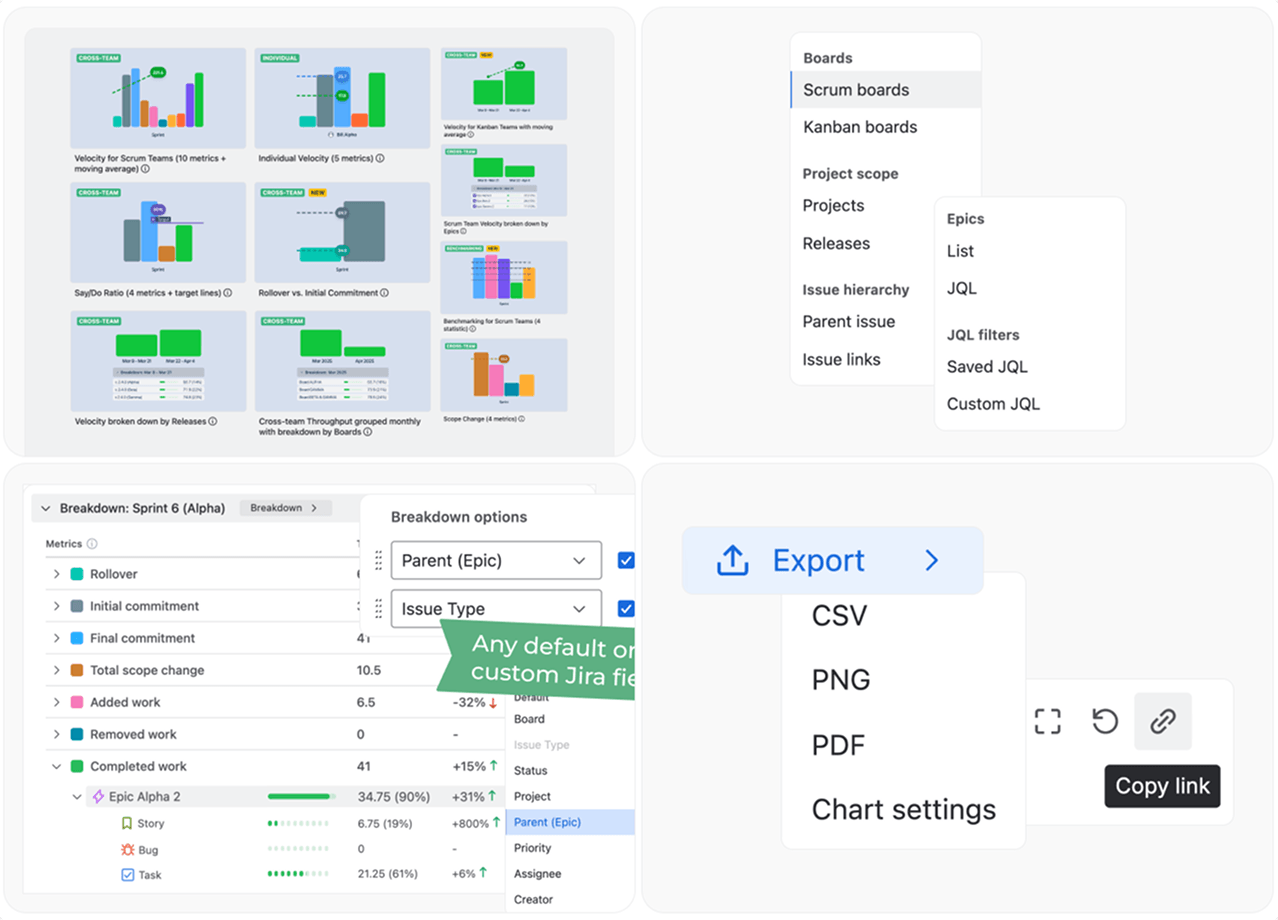This screenshot has height=920, width=1278.
Task: Click info icon after Cross-team Throughput chart title
Action: [369, 432]
